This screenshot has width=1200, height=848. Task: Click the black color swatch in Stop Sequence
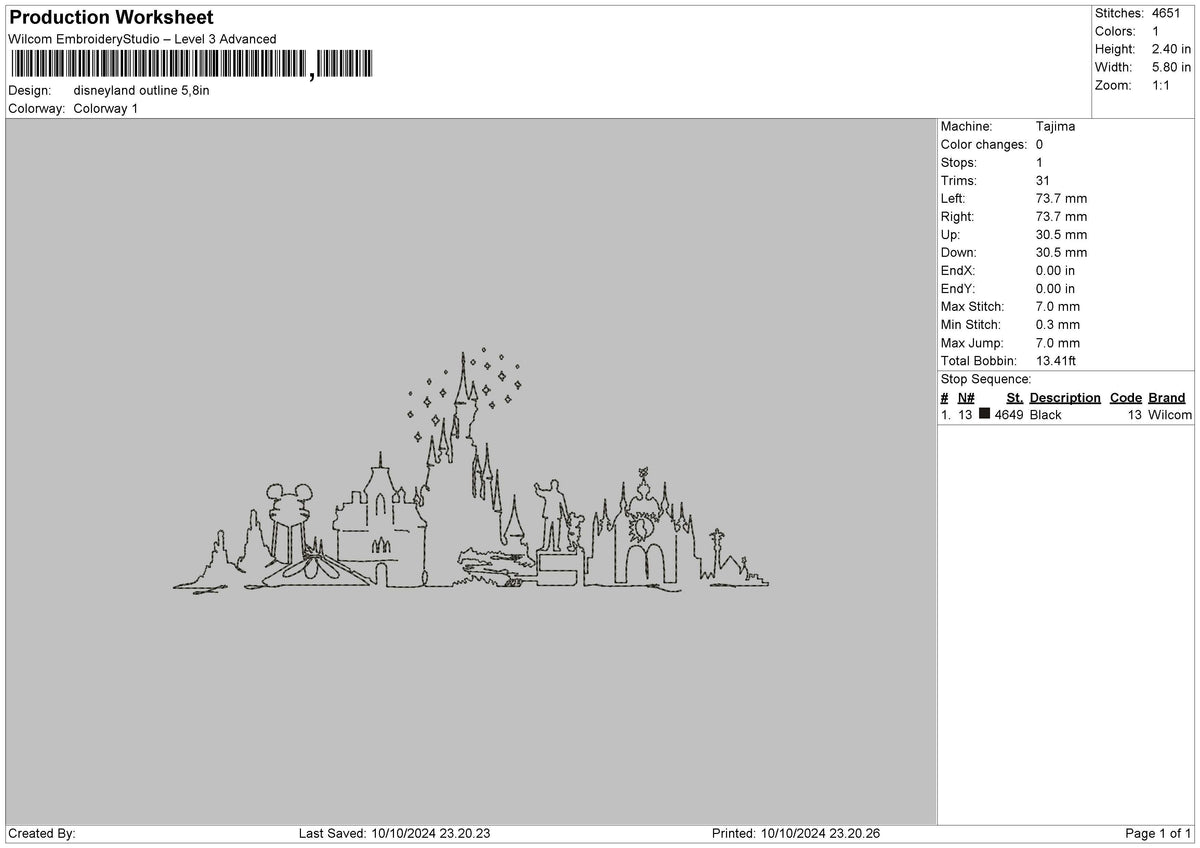(985, 414)
